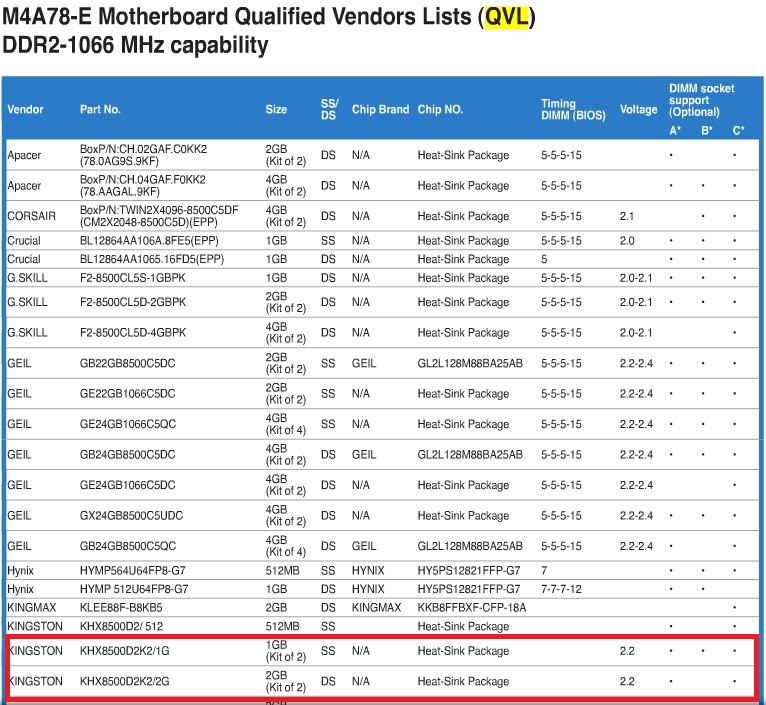Click chip number KKB8FFBXF-CFP-18A
Image resolution: width=766 pixels, height=705 pixels.
coord(472,608)
